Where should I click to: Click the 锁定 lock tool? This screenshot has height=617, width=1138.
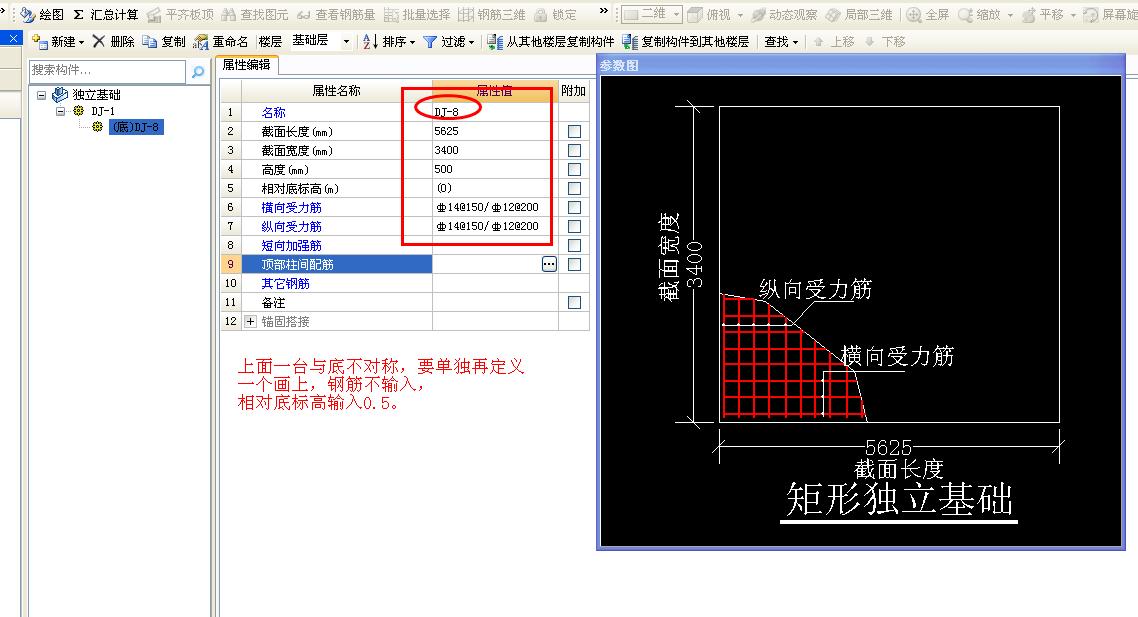555,15
